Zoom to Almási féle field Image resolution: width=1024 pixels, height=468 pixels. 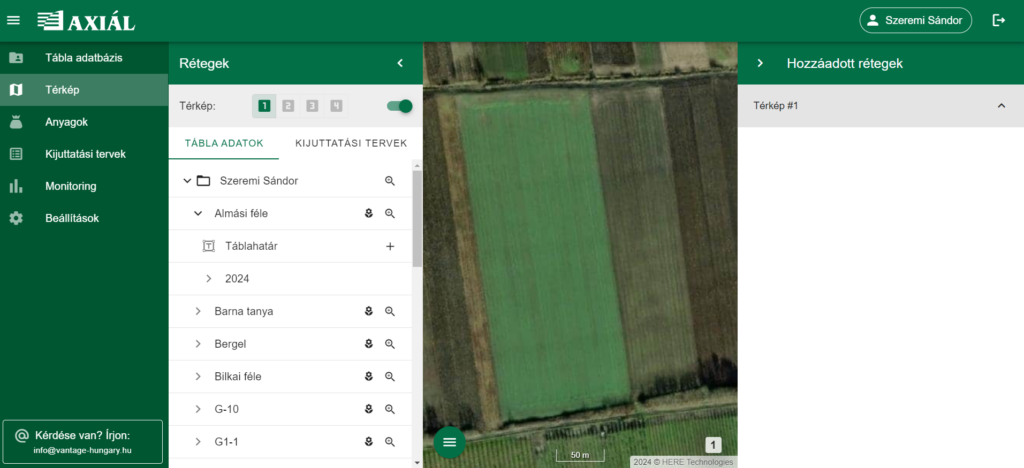pyautogui.click(x=390, y=214)
